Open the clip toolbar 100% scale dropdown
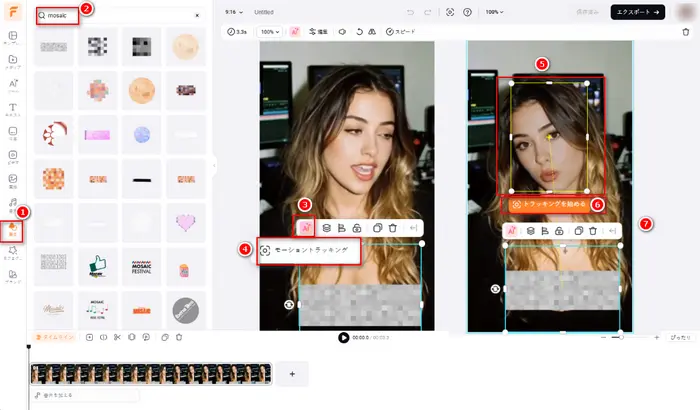Screen dimensions: 700x410 point(270,32)
